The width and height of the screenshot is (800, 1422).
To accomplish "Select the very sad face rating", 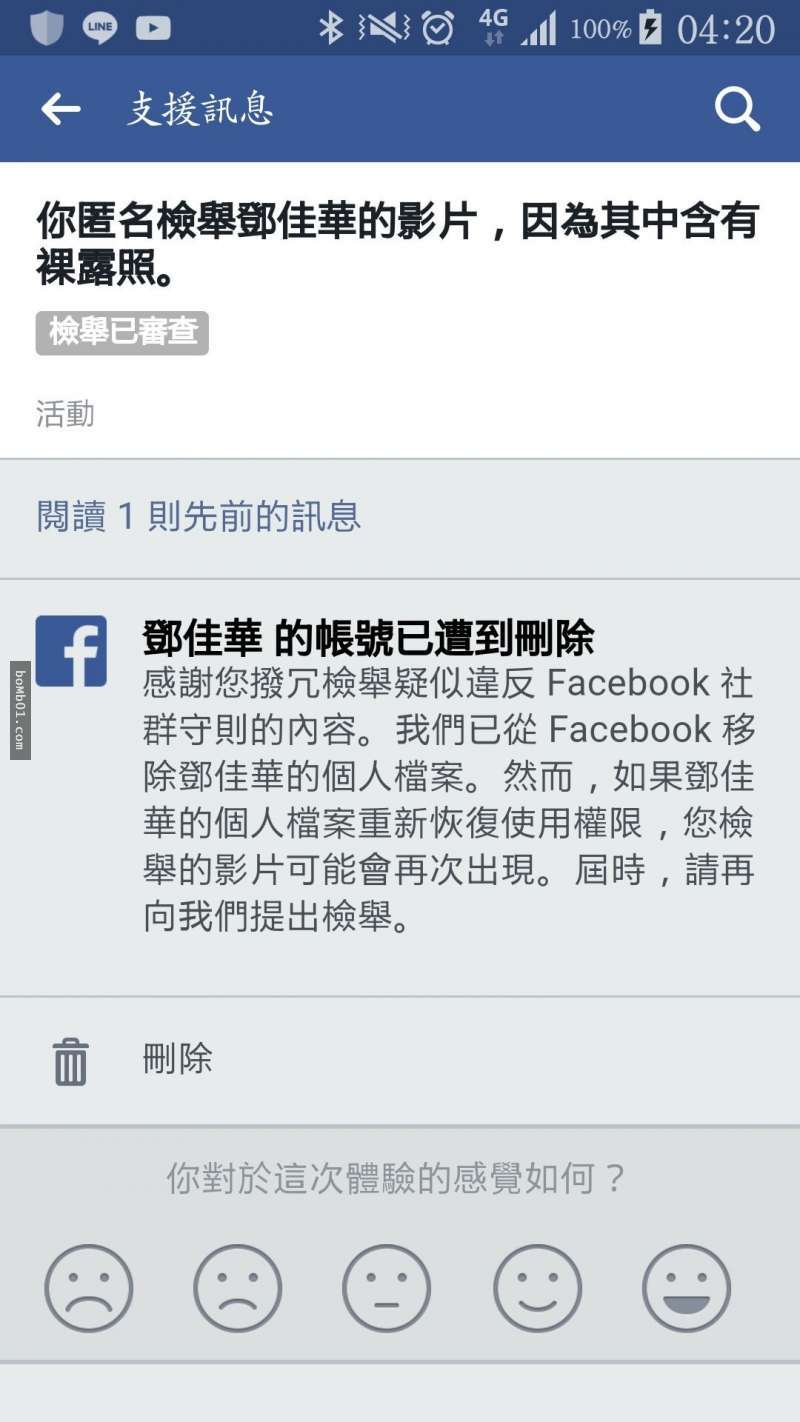I will [x=89, y=1288].
